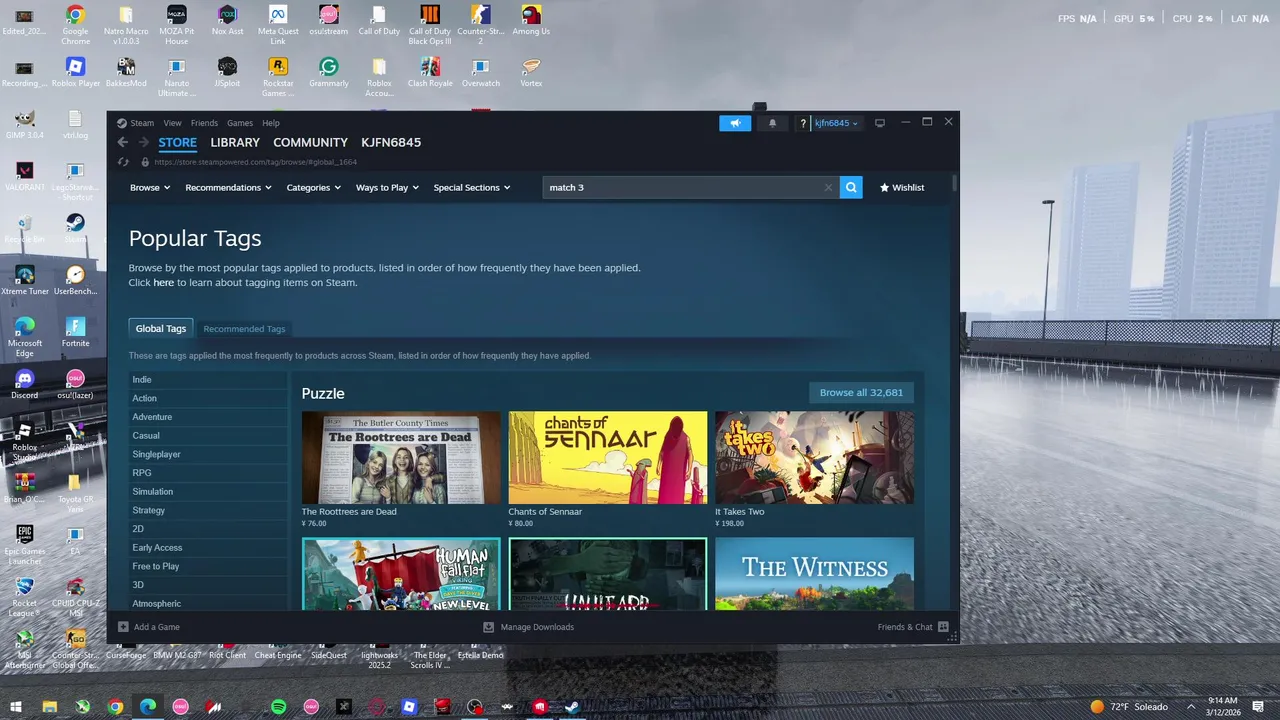Select the Free to Play tag
This screenshot has height=720, width=1280.
point(208,566)
